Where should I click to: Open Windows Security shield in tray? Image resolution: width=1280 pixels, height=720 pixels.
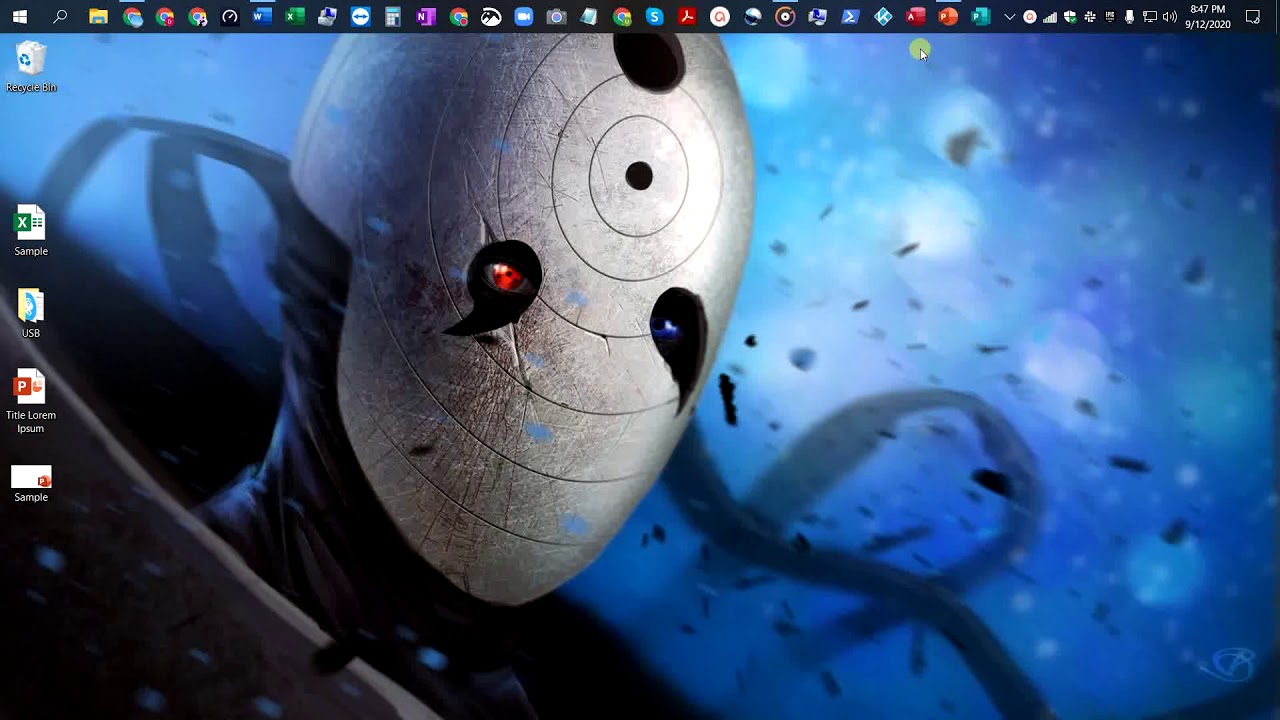(x=1070, y=17)
